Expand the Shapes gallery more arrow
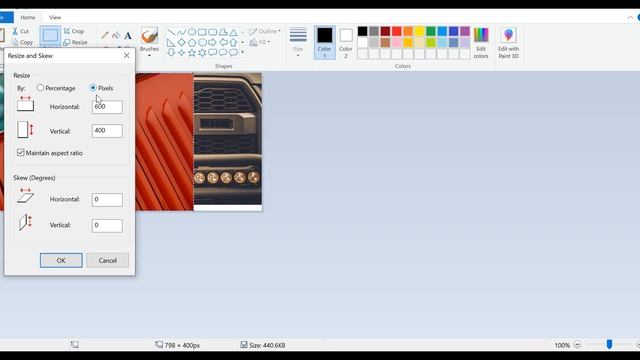640x360 pixels. click(x=242, y=52)
